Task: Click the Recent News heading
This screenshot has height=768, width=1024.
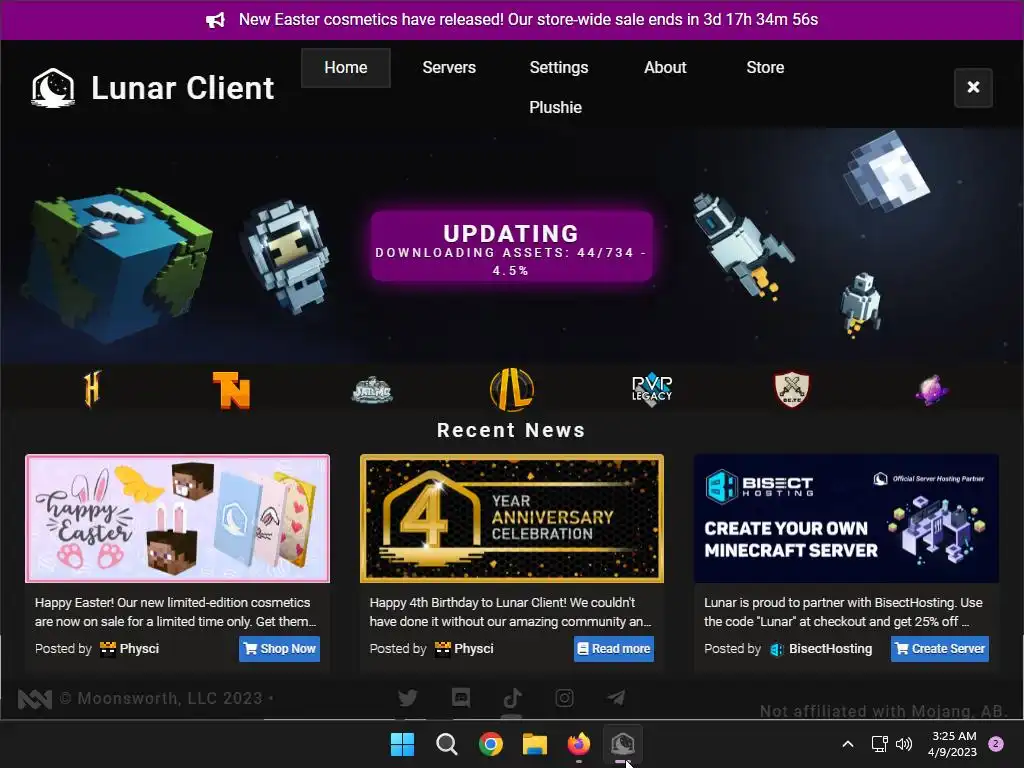Action: [511, 430]
